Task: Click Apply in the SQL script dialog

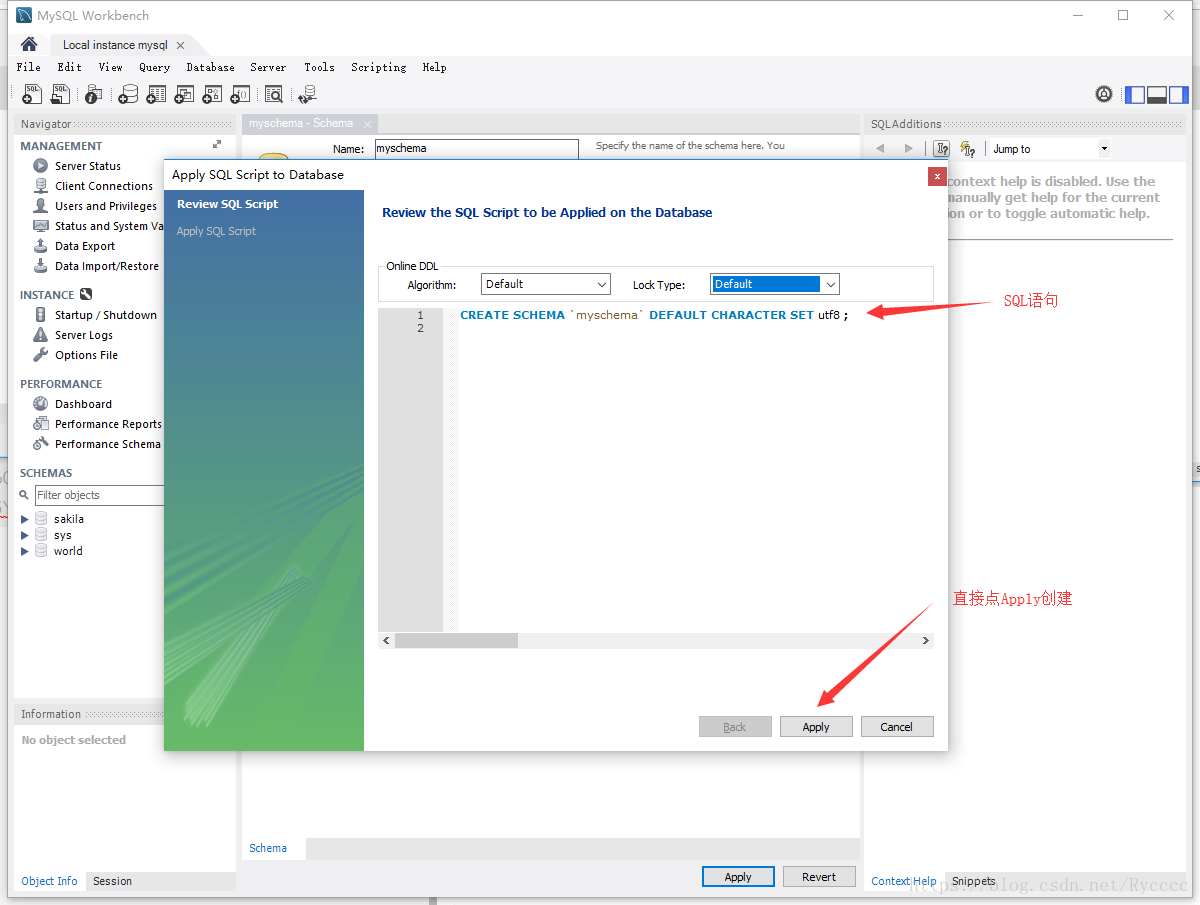Action: point(816,727)
